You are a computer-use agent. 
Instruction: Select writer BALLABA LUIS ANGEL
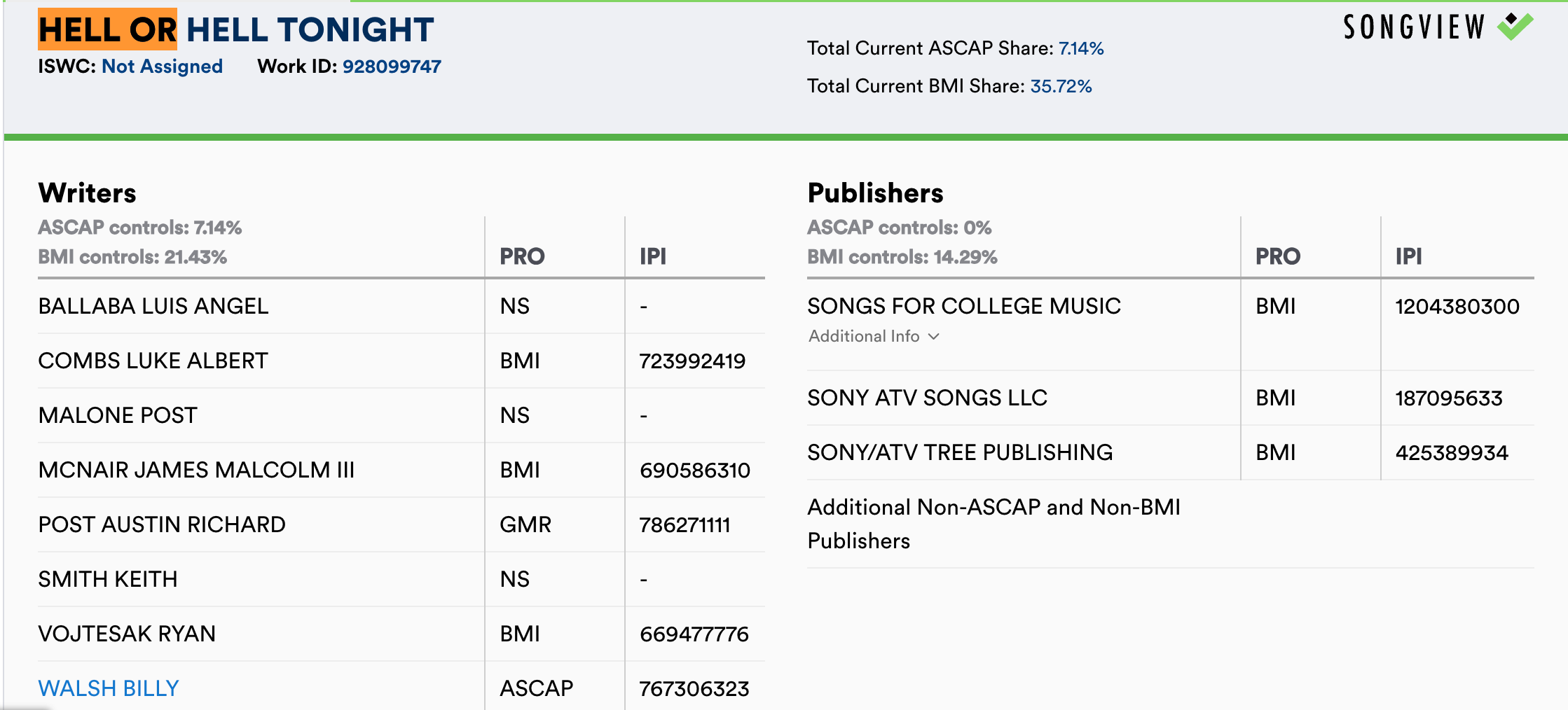coord(153,306)
